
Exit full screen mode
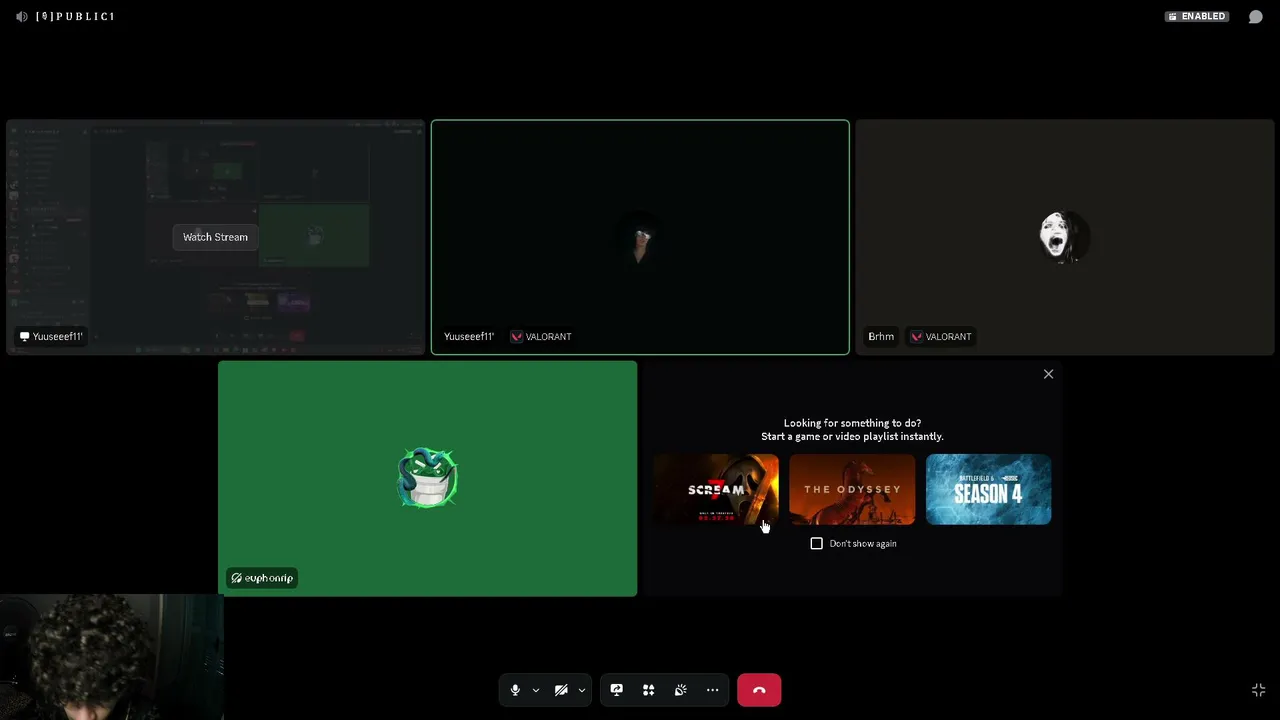pyautogui.click(x=1258, y=690)
